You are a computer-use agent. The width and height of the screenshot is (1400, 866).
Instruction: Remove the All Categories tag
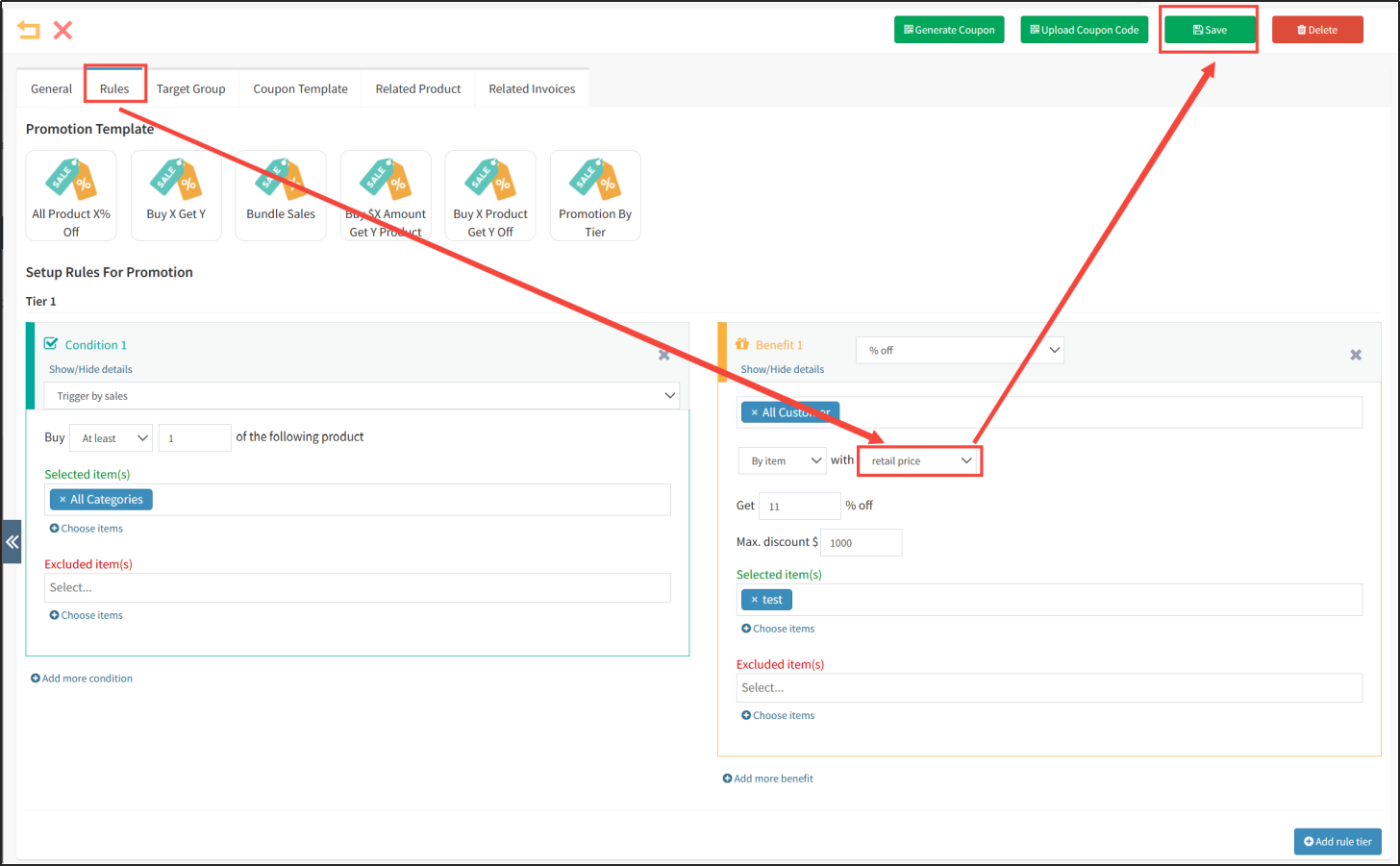62,500
